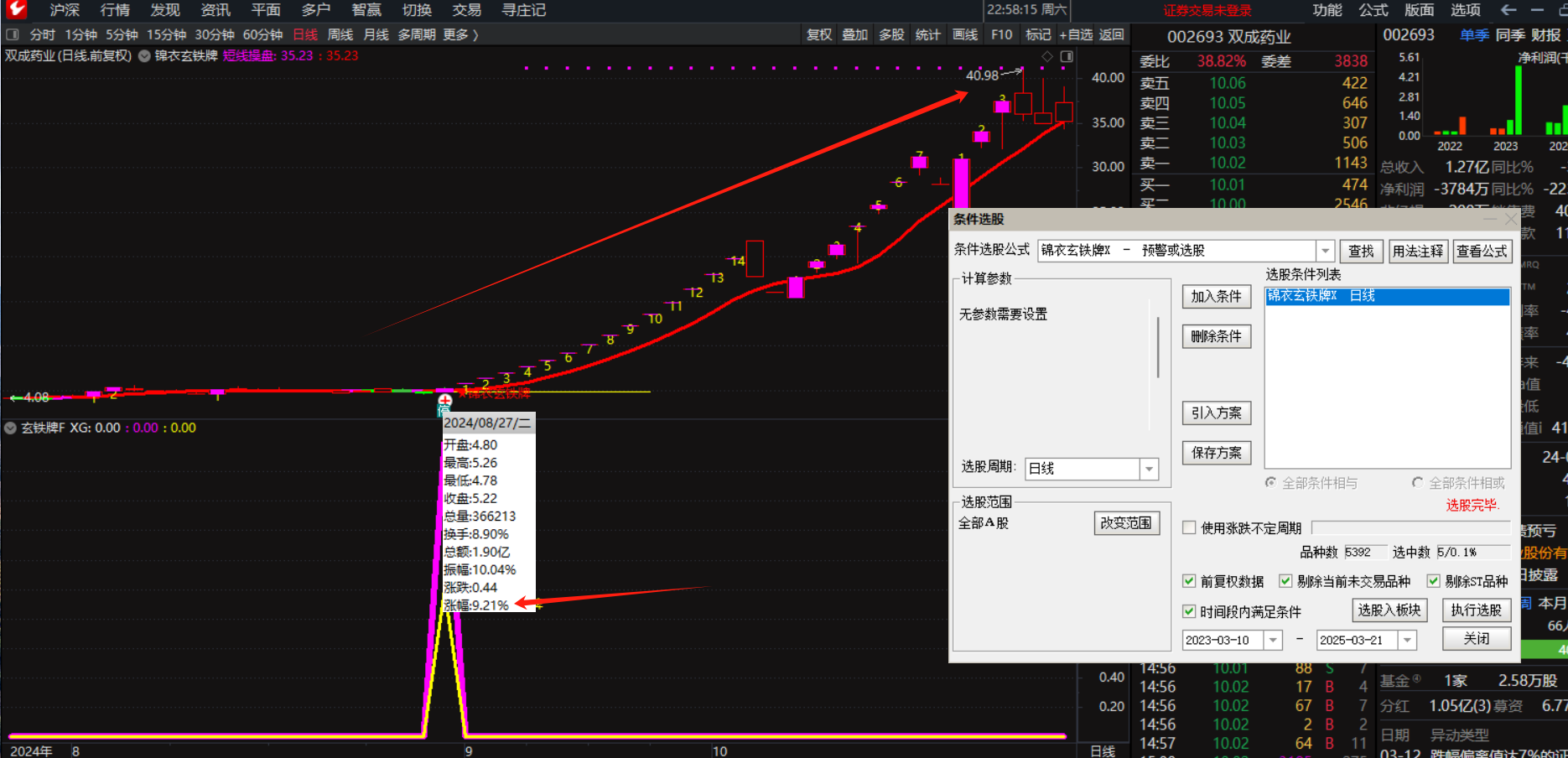
Task: Open the 条件选股公式 formula dropdown
Action: pos(1325,251)
